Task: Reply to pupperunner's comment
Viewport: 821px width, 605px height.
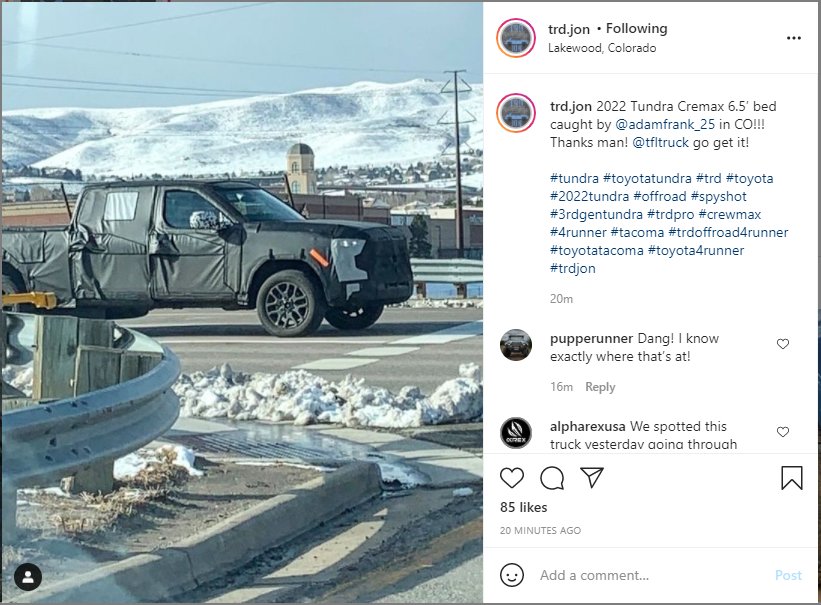Action: 600,387
